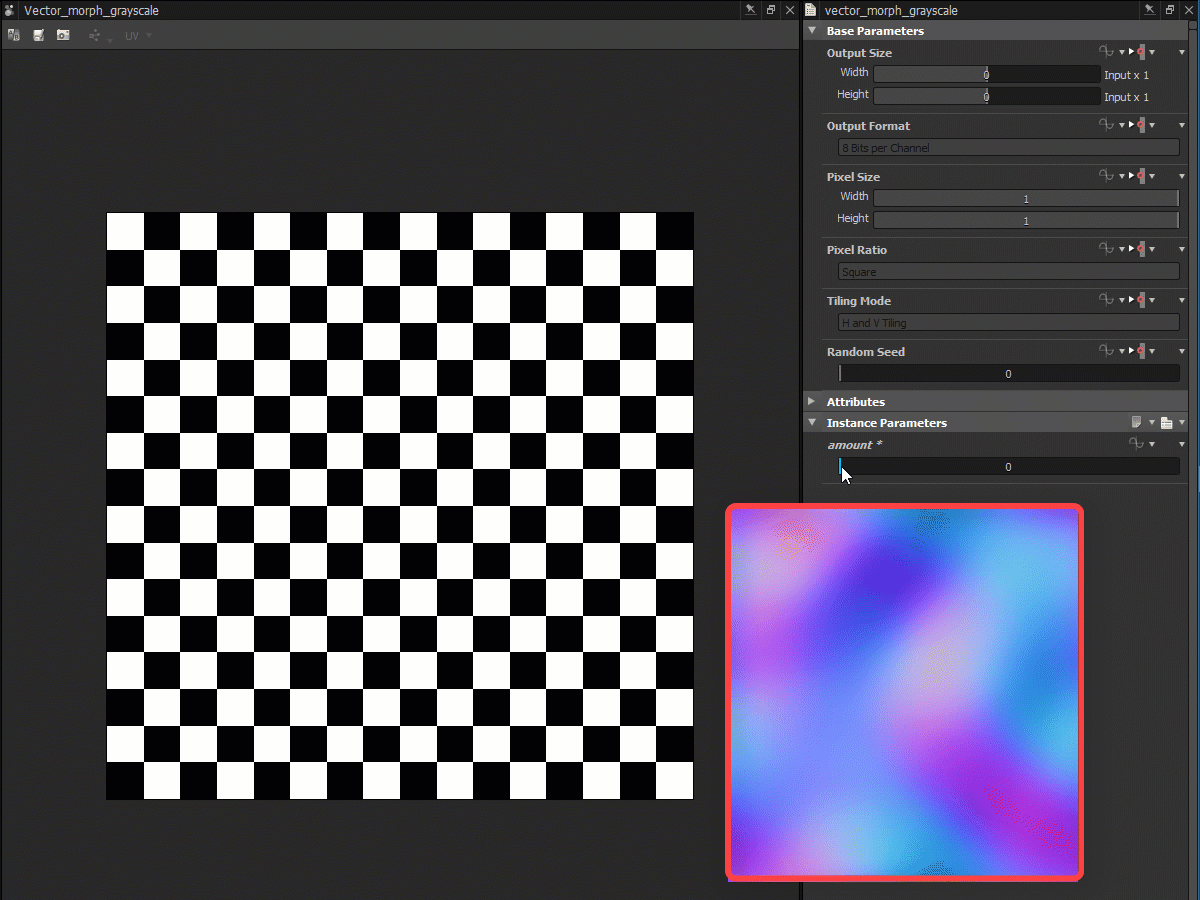Open the Output Size function dropdown arrow
1200x900 pixels.
1122,52
